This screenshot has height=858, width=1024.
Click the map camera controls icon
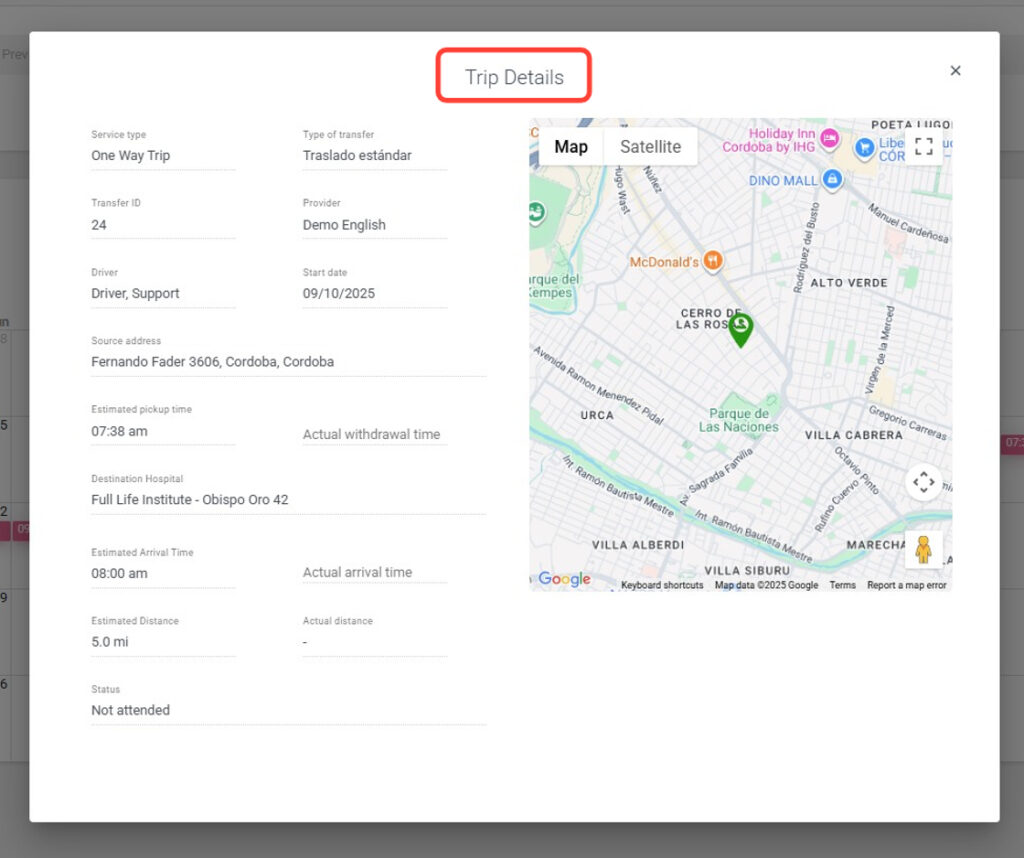[923, 482]
